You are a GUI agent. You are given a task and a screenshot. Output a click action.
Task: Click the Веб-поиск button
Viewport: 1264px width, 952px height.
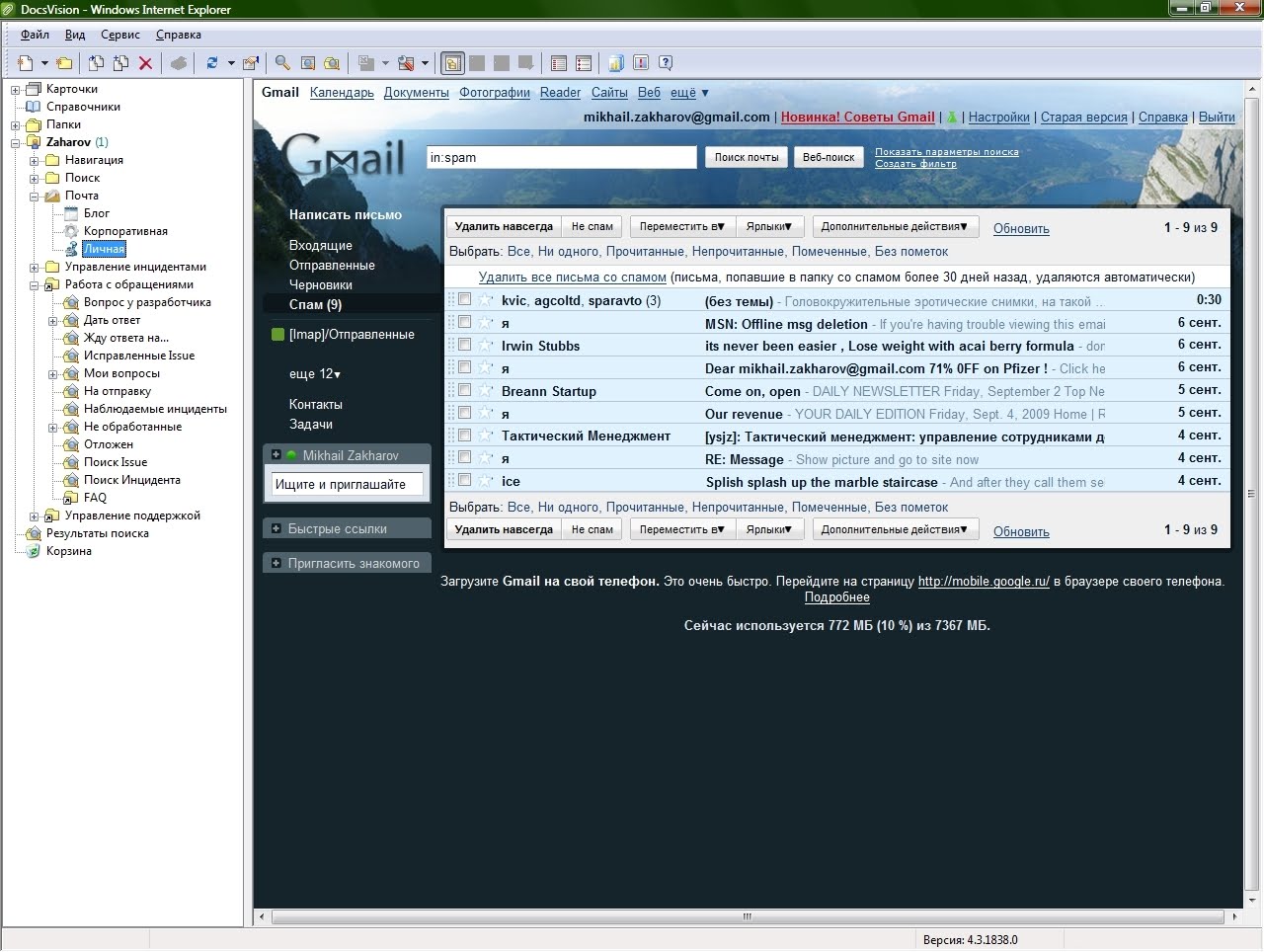829,157
